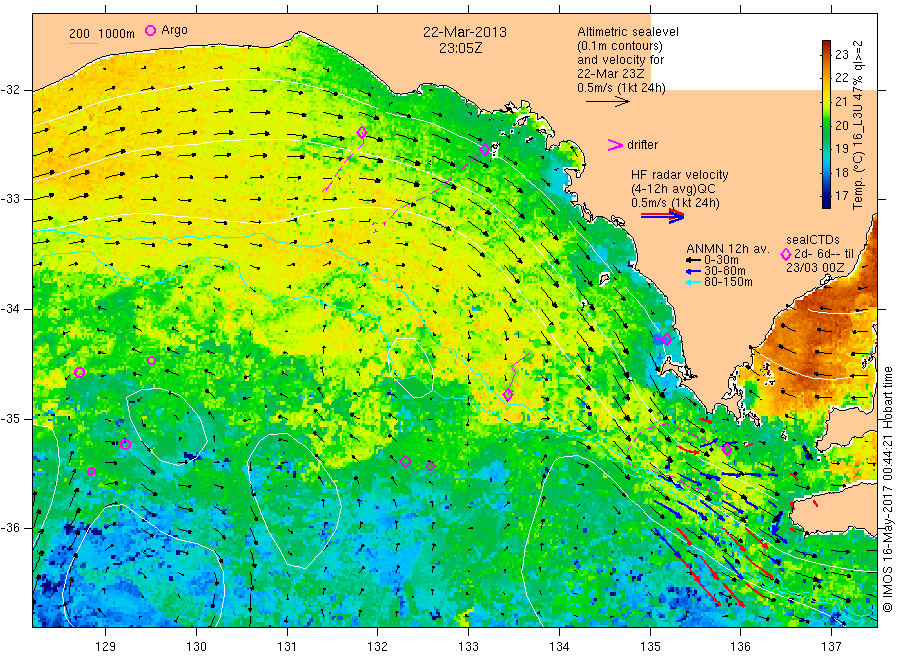900x660 pixels.
Task: Click Argo float circle near 129.2E, 35.2S
Action: coord(126,444)
